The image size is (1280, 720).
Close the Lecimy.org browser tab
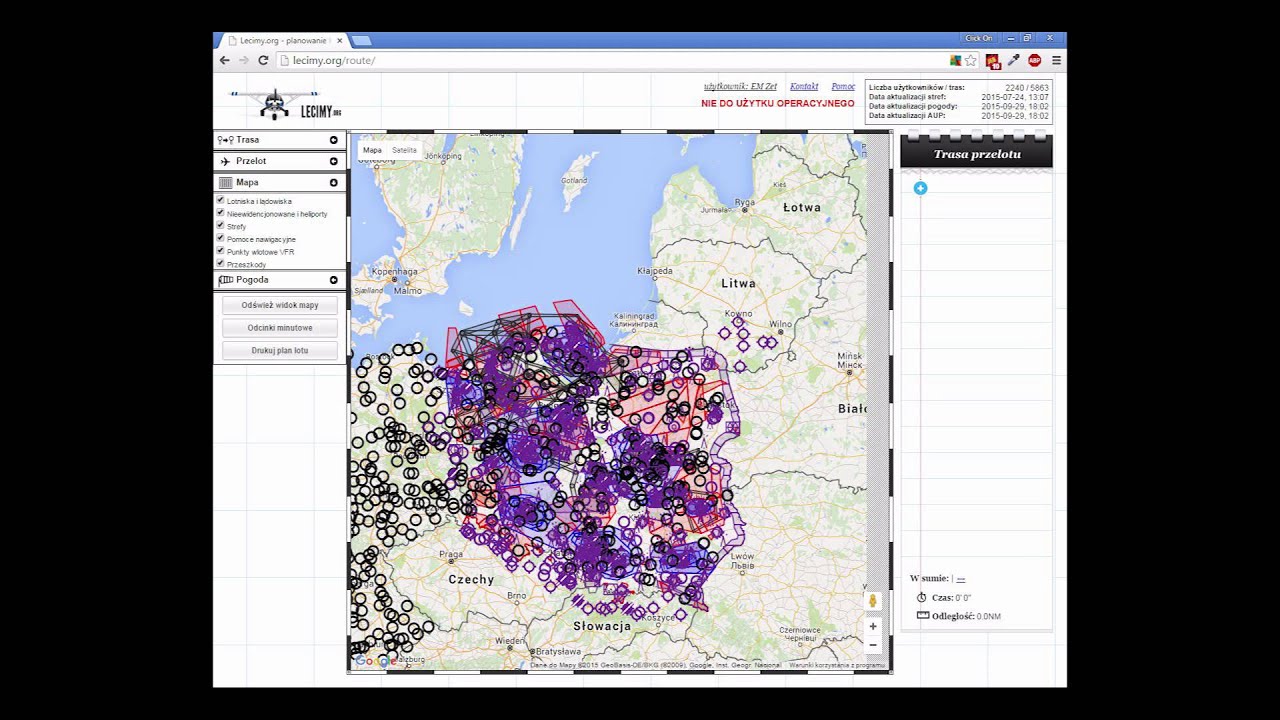coord(340,40)
